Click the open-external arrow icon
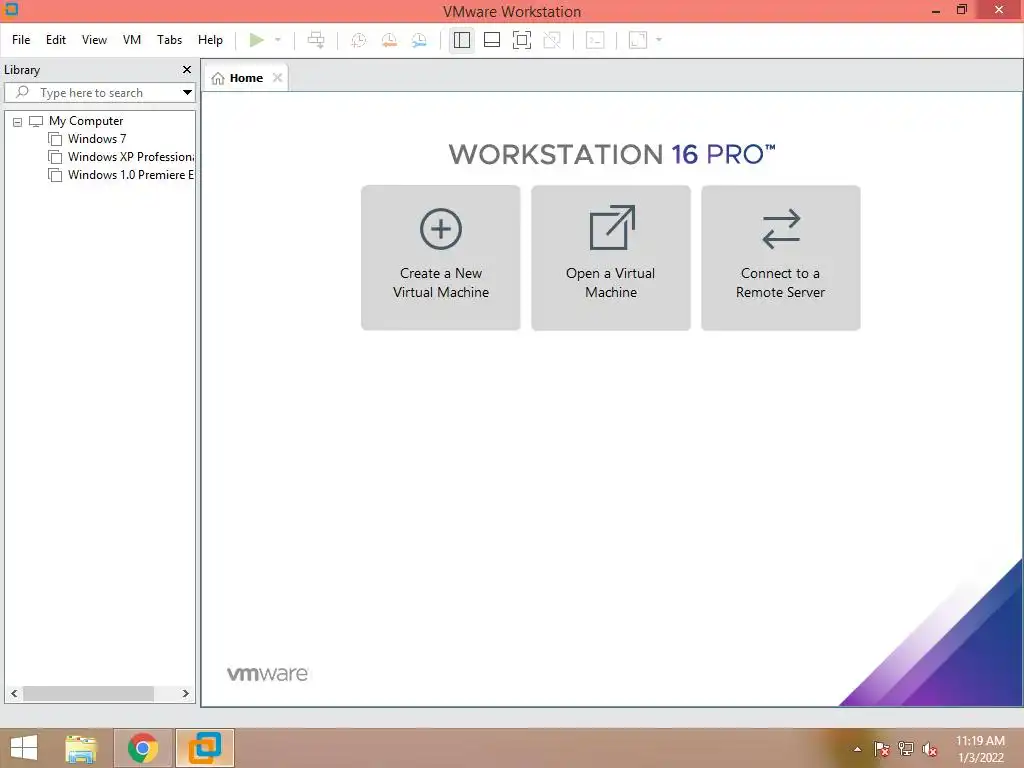This screenshot has height=768, width=1024. 612,228
